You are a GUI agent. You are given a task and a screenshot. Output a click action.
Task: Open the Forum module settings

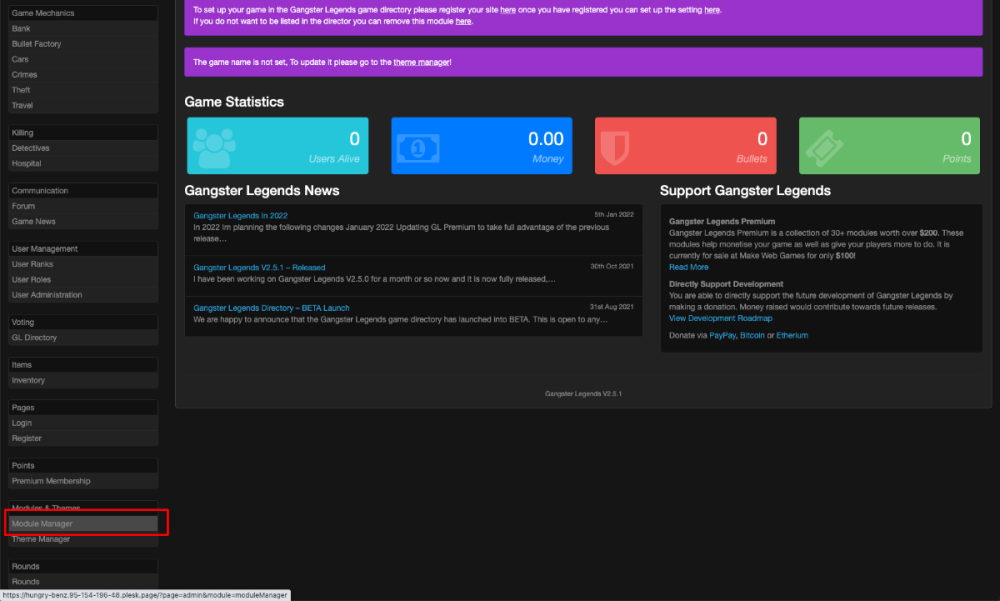[x=23, y=205]
